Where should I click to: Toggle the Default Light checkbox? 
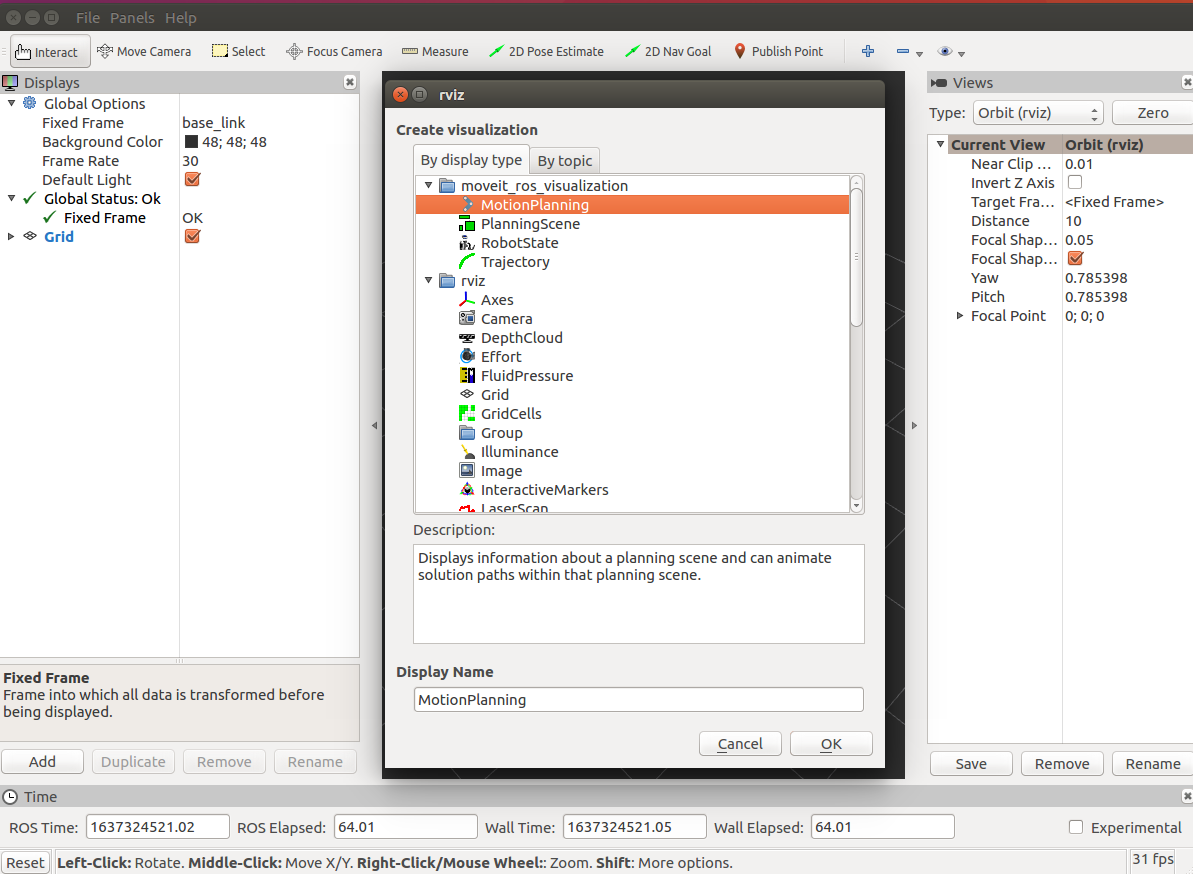coord(192,180)
